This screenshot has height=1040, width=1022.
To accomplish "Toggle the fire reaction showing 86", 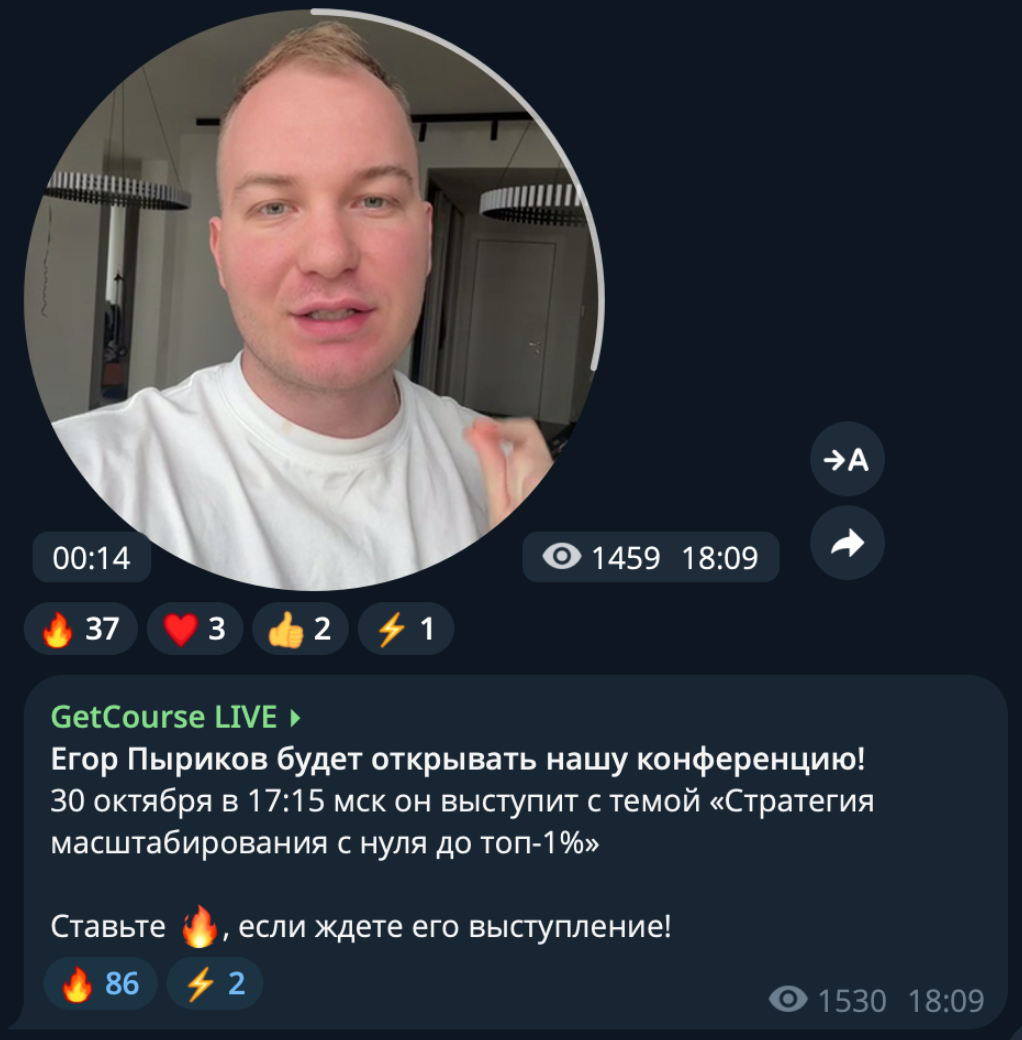I will tap(101, 983).
